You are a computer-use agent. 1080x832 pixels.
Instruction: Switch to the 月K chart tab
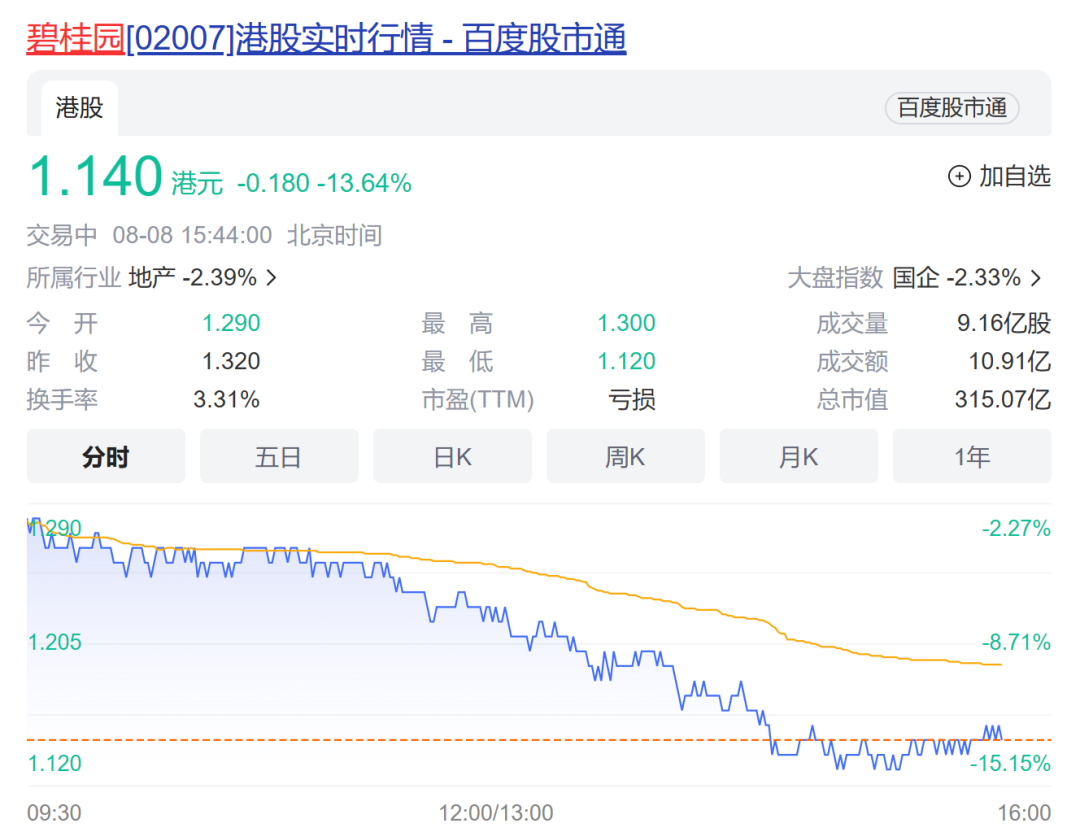799,456
